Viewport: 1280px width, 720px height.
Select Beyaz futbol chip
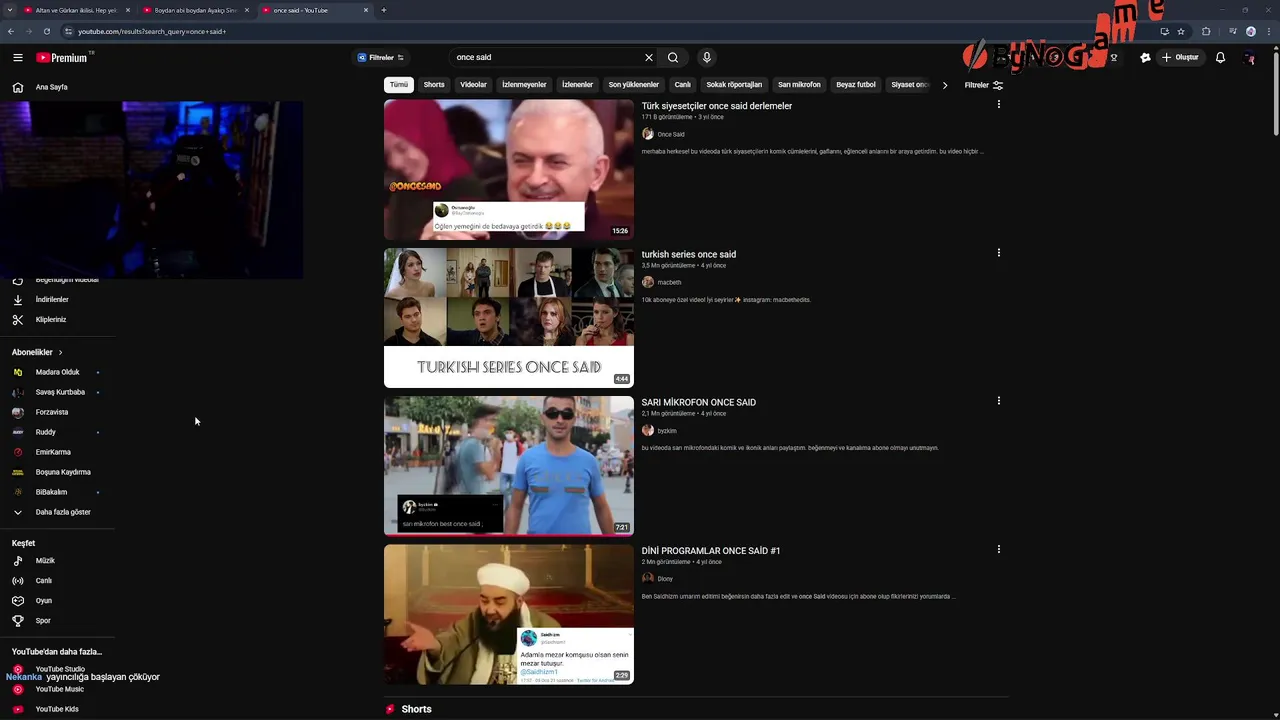[856, 85]
